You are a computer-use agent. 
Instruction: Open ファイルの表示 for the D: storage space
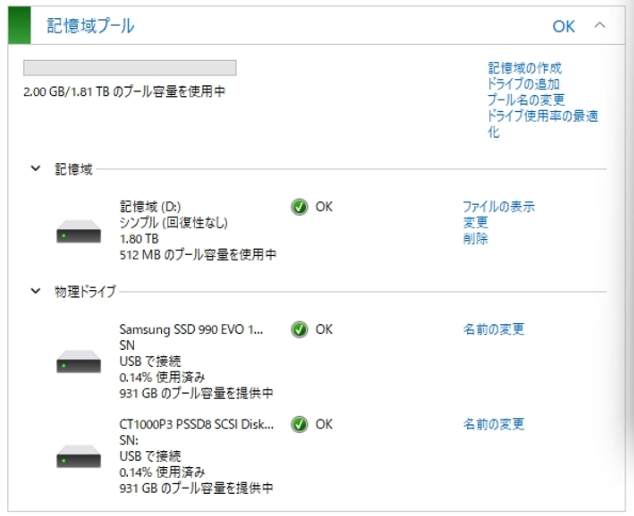(x=499, y=207)
